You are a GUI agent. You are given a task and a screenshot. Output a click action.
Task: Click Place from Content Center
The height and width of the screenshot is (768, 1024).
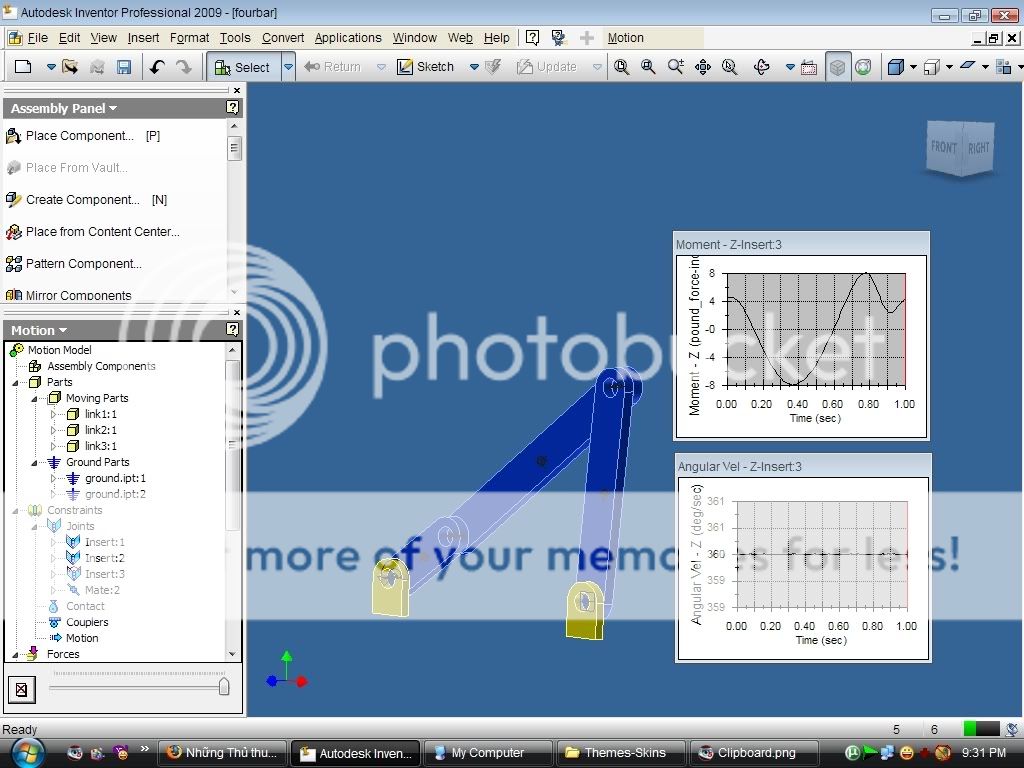pos(92,232)
